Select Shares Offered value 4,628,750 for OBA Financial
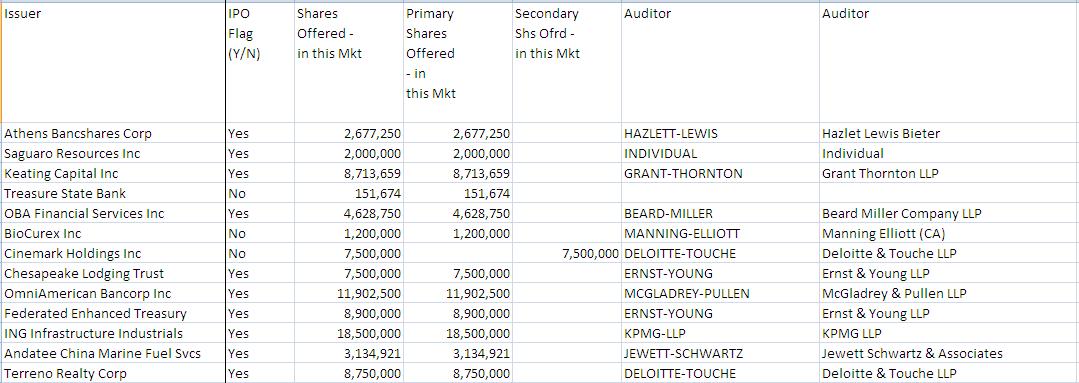1079x383 pixels. (x=349, y=213)
